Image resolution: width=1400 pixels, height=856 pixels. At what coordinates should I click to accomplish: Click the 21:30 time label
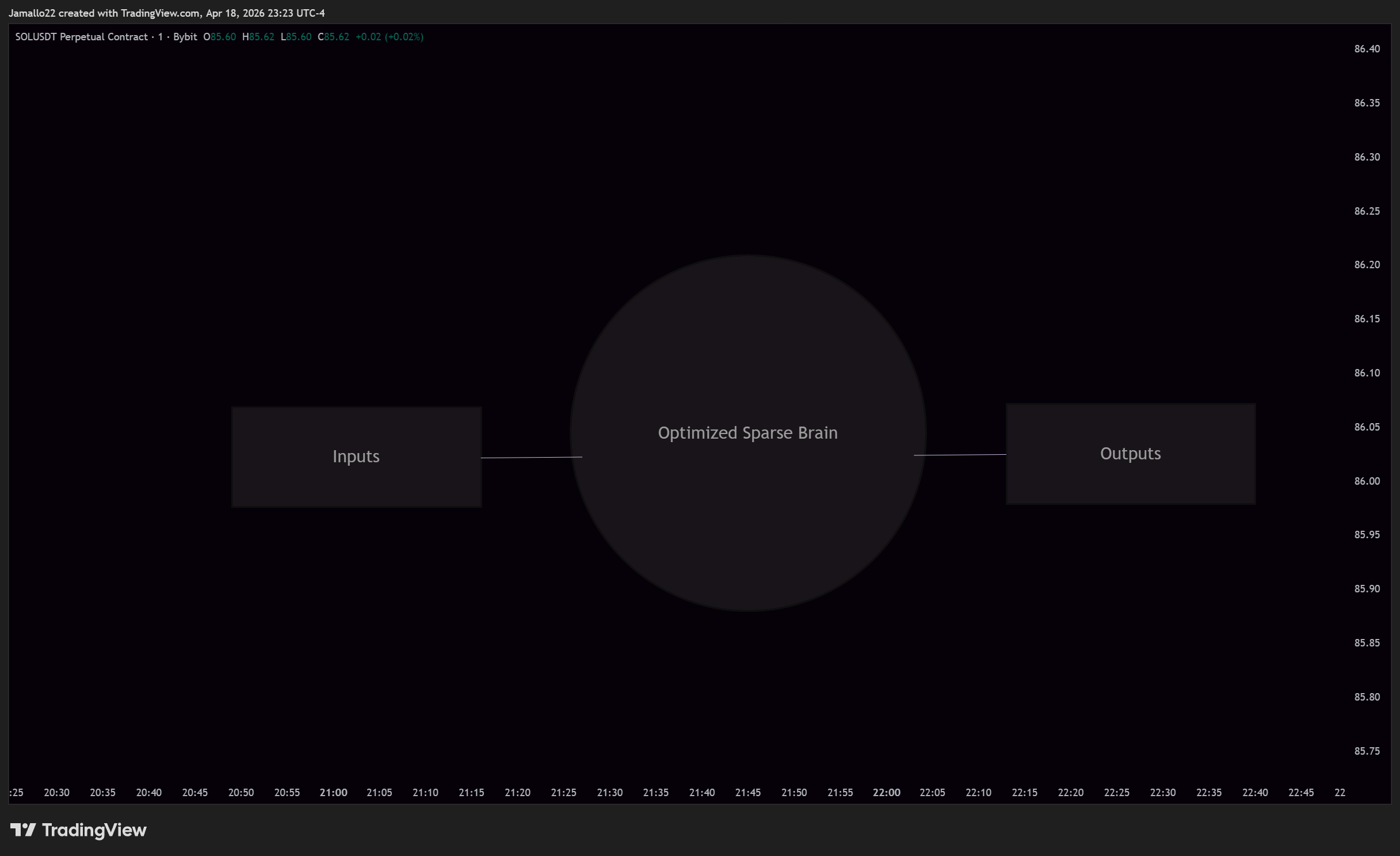tap(609, 793)
